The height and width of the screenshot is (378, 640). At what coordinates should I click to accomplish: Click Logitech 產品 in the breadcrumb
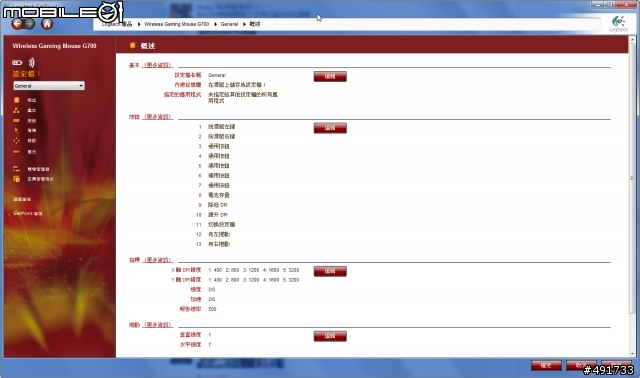(117, 24)
